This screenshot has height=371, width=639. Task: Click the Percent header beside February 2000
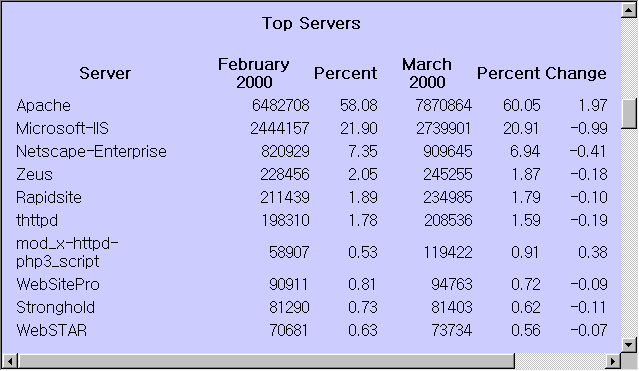tap(345, 73)
